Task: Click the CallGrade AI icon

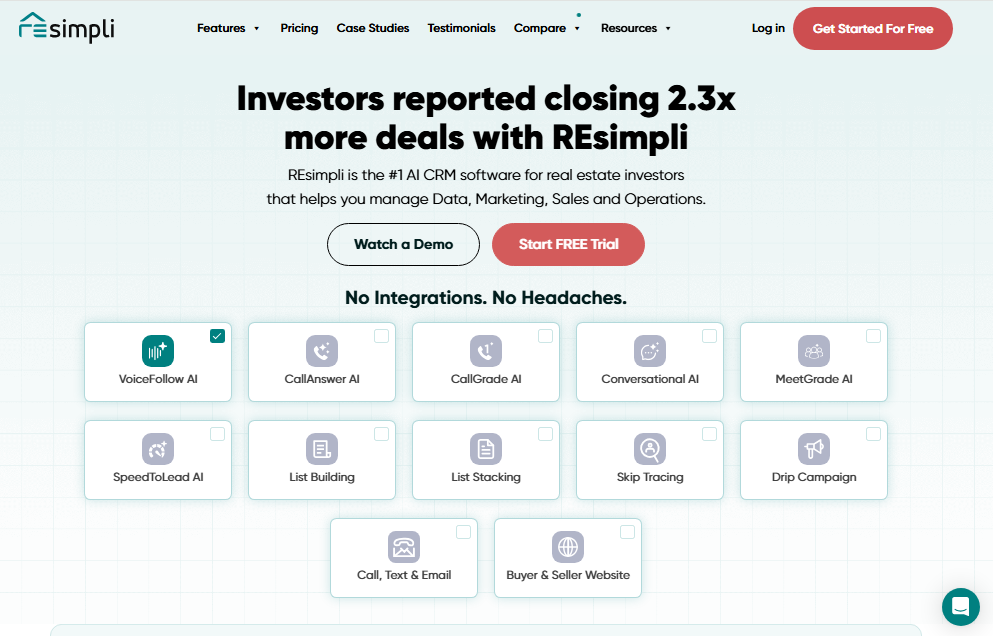Action: pos(485,350)
